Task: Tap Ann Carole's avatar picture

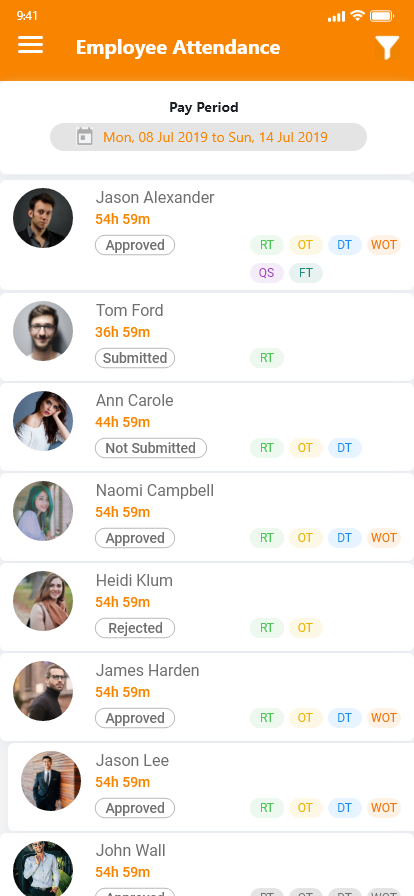Action: [x=43, y=421]
